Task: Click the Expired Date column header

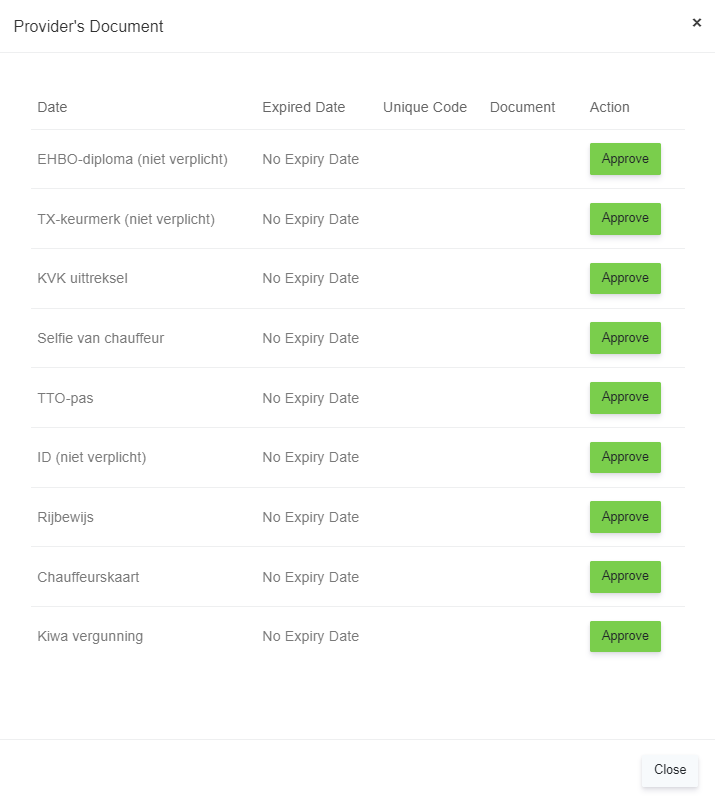Action: (304, 107)
